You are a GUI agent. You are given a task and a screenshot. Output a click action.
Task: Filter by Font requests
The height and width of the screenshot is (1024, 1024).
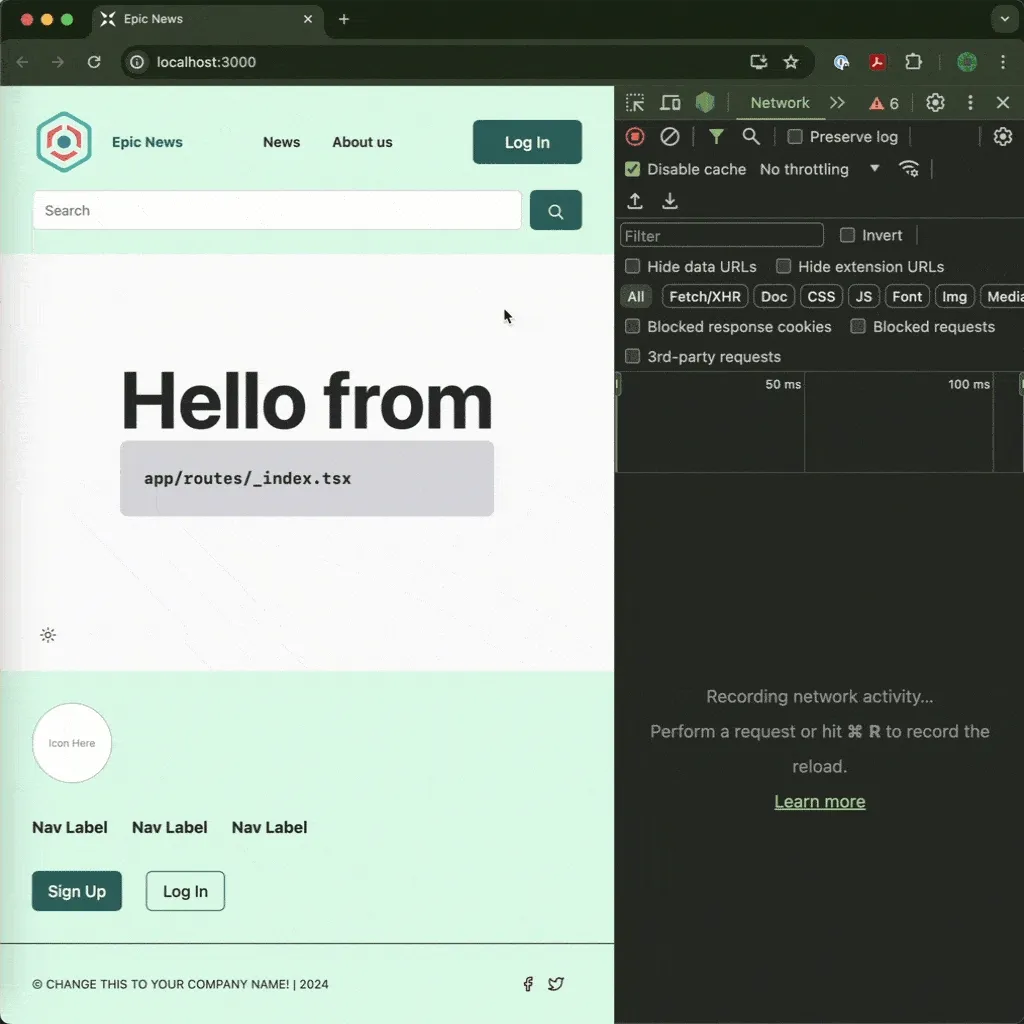[907, 296]
